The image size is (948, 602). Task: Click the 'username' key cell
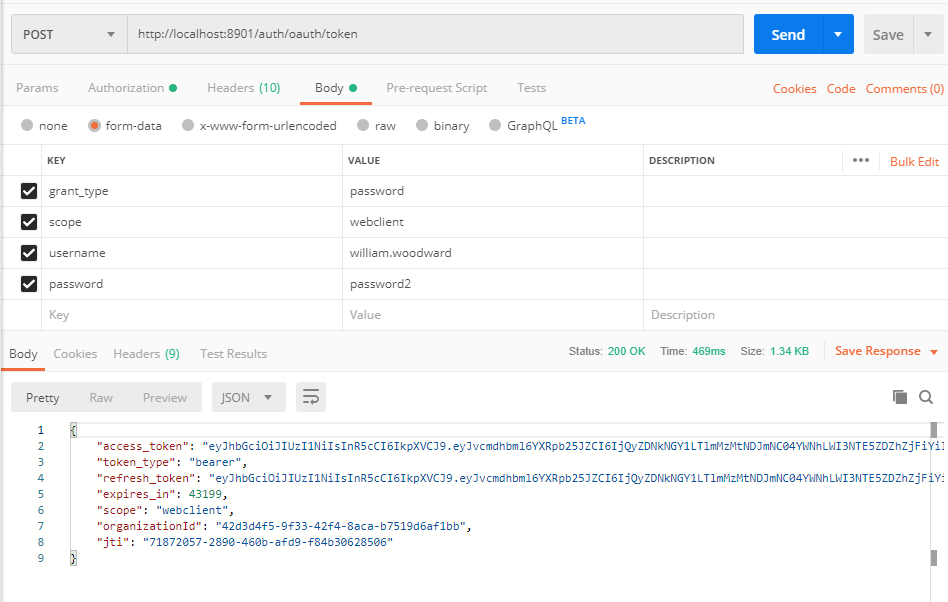pyautogui.click(x=192, y=253)
